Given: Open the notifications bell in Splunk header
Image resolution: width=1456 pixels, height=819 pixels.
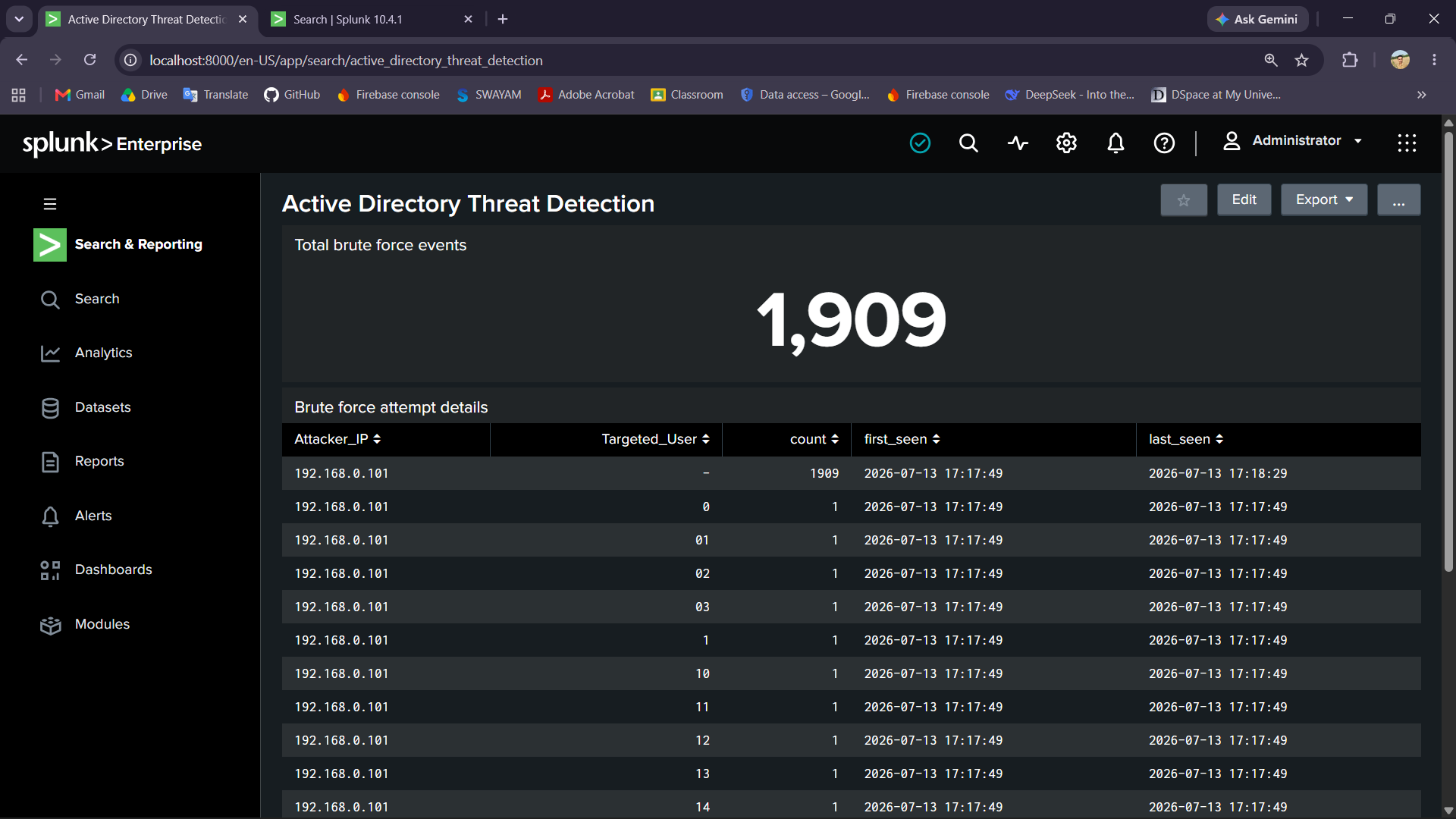Looking at the screenshot, I should 1116,143.
